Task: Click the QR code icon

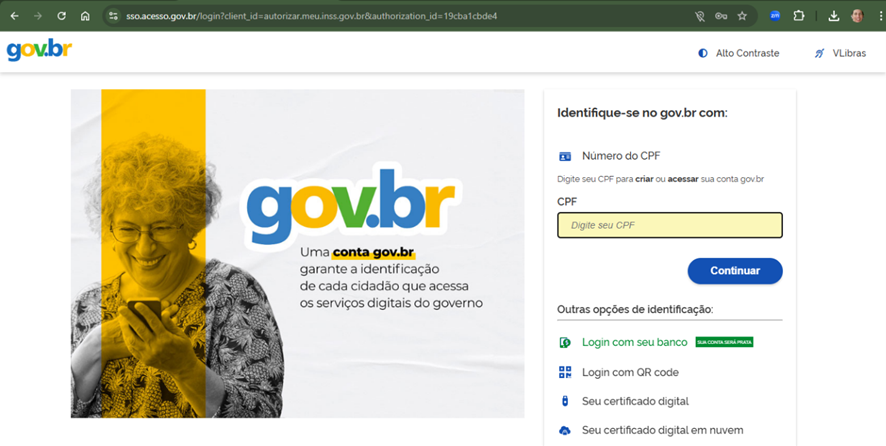Action: (x=565, y=372)
